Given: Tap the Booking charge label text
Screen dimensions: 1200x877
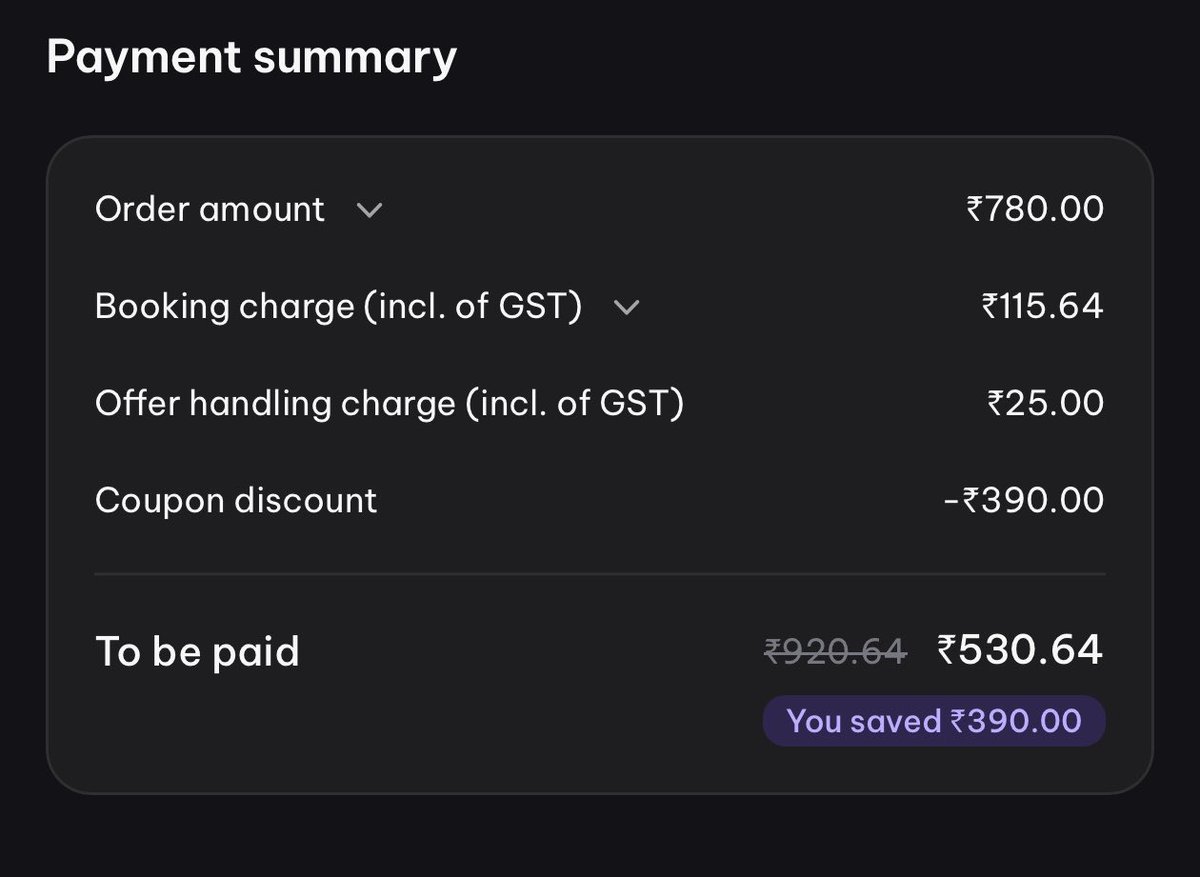Looking at the screenshot, I should coord(338,306).
